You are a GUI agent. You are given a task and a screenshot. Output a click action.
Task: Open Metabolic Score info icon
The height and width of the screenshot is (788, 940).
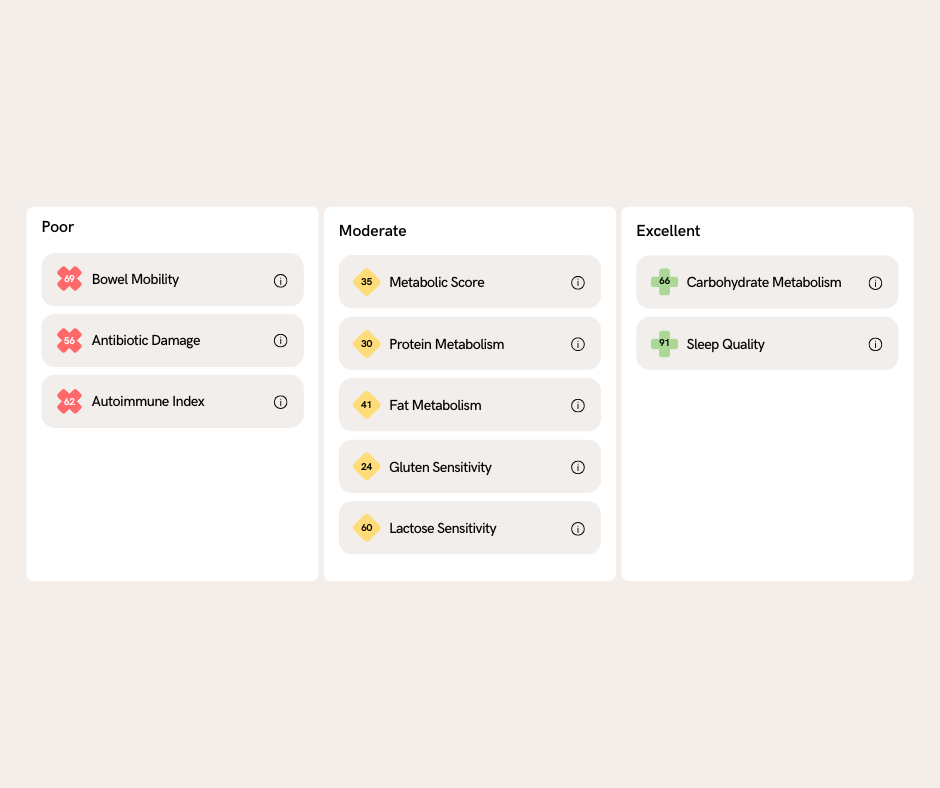(578, 282)
